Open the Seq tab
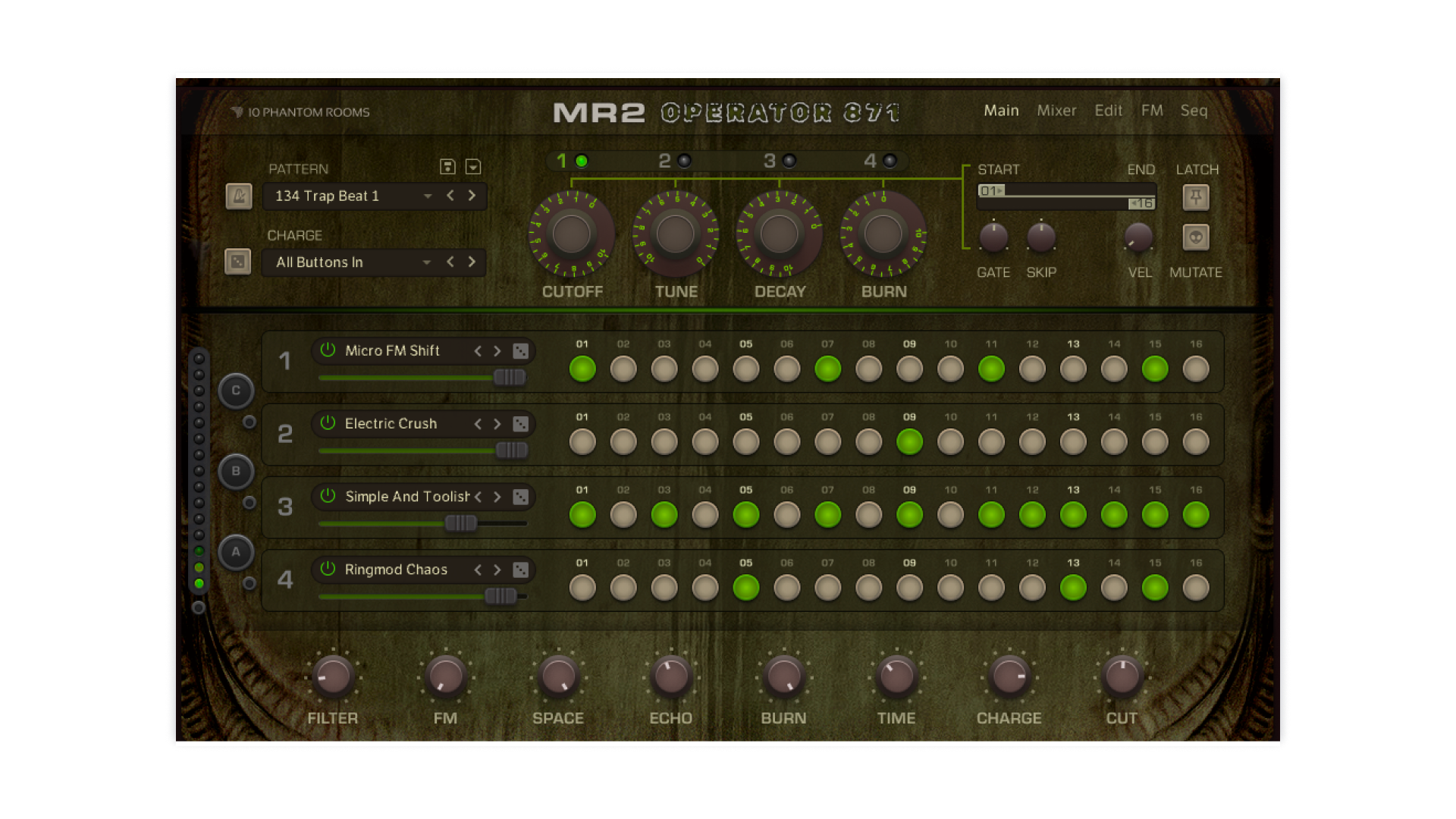This screenshot has width=1456, height=819. click(x=1194, y=111)
